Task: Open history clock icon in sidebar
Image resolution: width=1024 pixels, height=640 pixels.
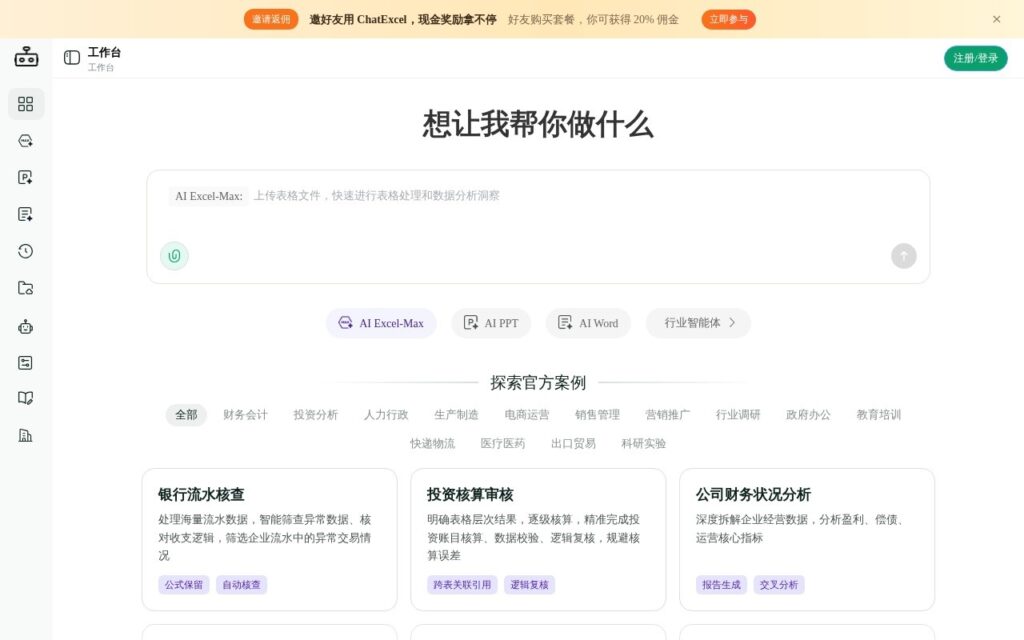Action: coord(25,251)
